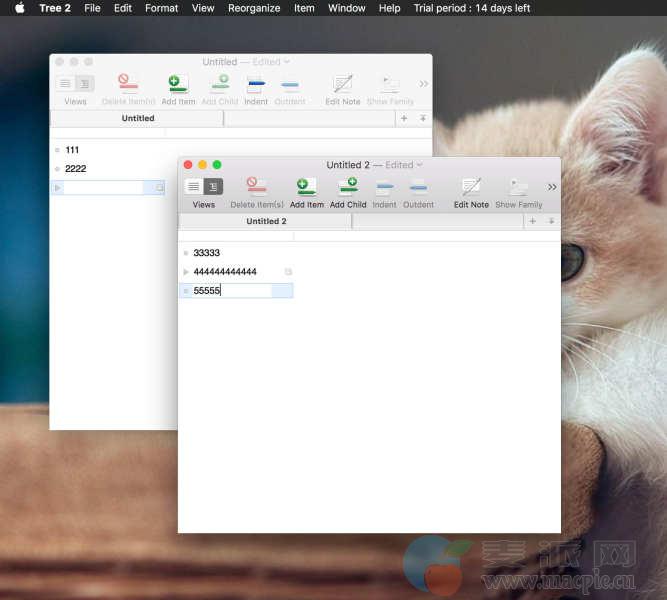This screenshot has width=667, height=600.
Task: Select list view toggle in background Untitled window
Action: [x=65, y=84]
